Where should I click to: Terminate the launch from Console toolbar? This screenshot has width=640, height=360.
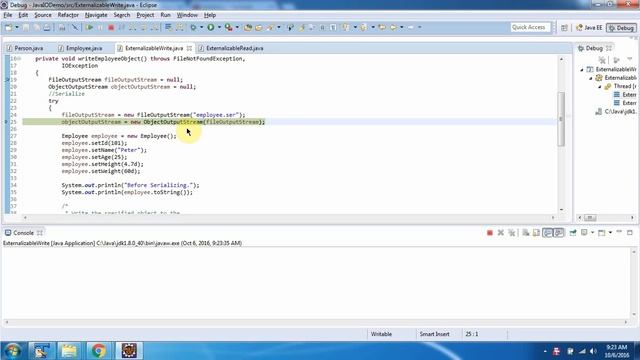490,233
